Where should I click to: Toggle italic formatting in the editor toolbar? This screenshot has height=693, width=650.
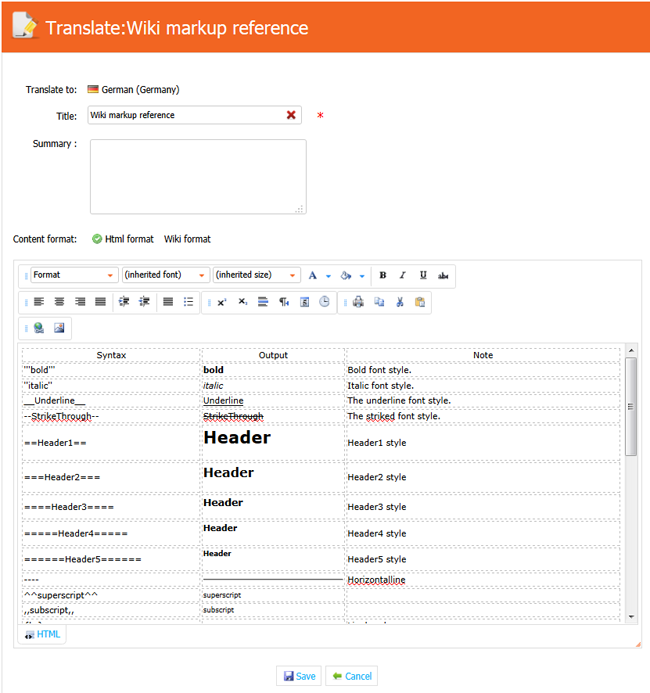(x=403, y=275)
